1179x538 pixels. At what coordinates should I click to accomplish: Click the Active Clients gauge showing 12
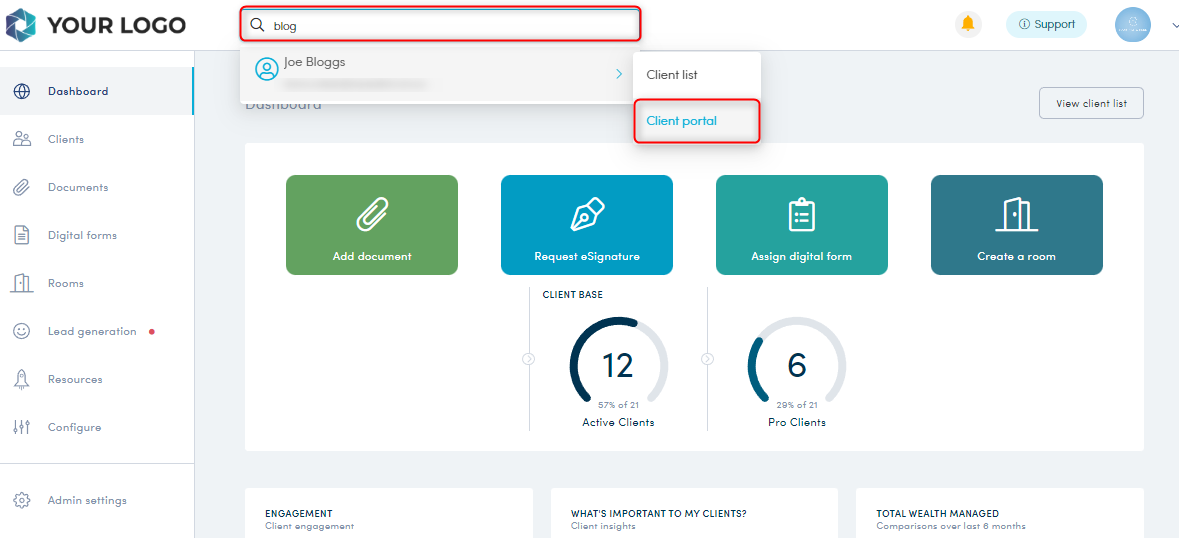click(618, 366)
